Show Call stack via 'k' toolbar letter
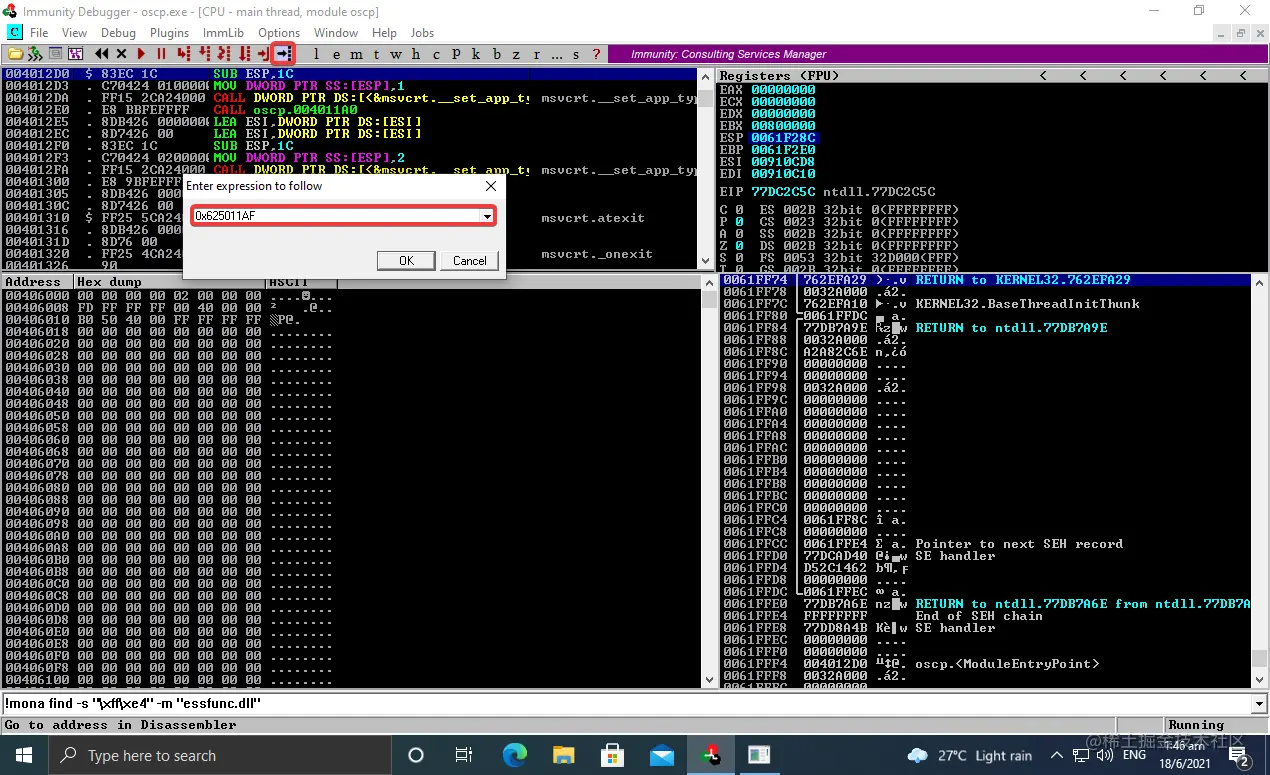 pyautogui.click(x=476, y=54)
